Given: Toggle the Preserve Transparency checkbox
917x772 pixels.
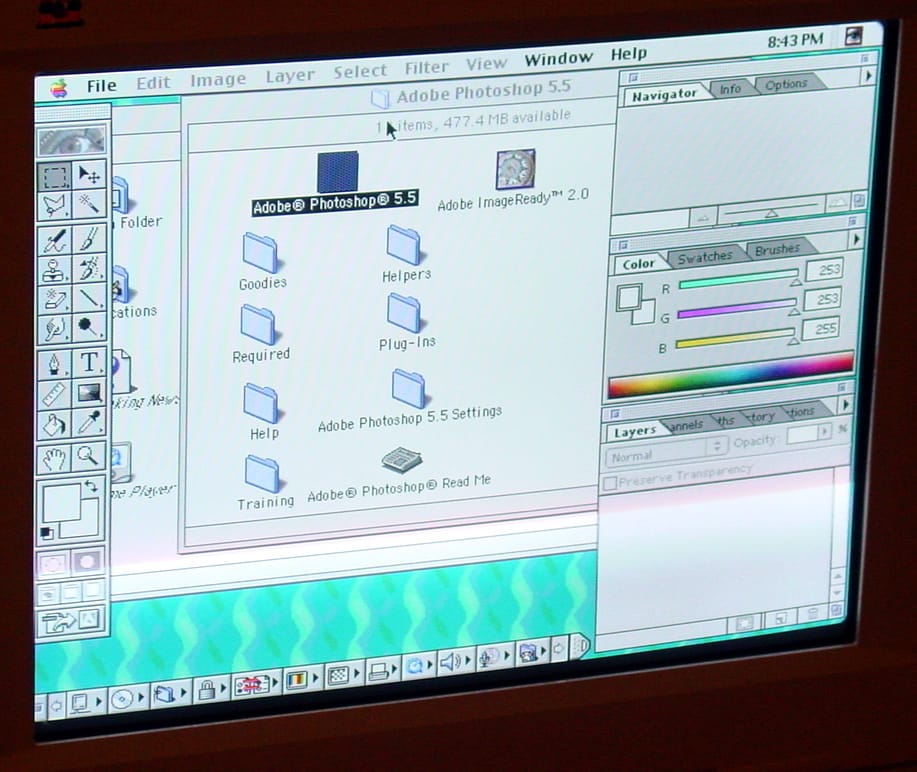Looking at the screenshot, I should point(609,484).
